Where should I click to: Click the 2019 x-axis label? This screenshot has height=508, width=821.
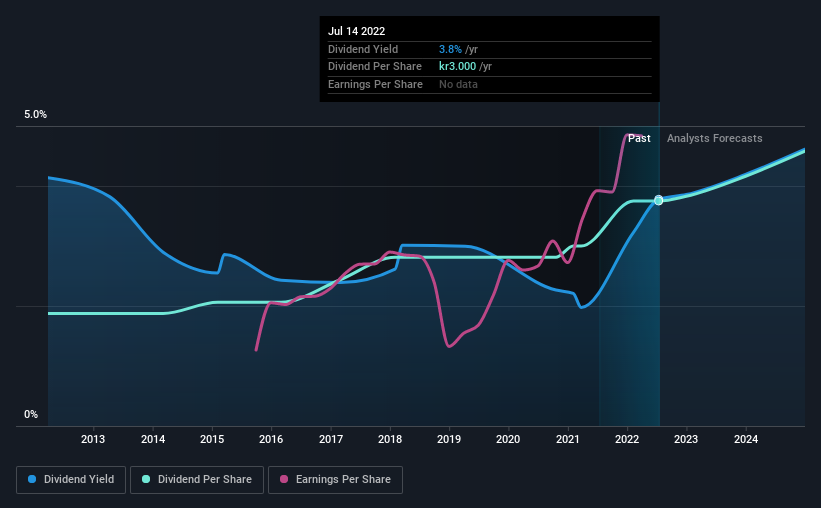tap(449, 439)
